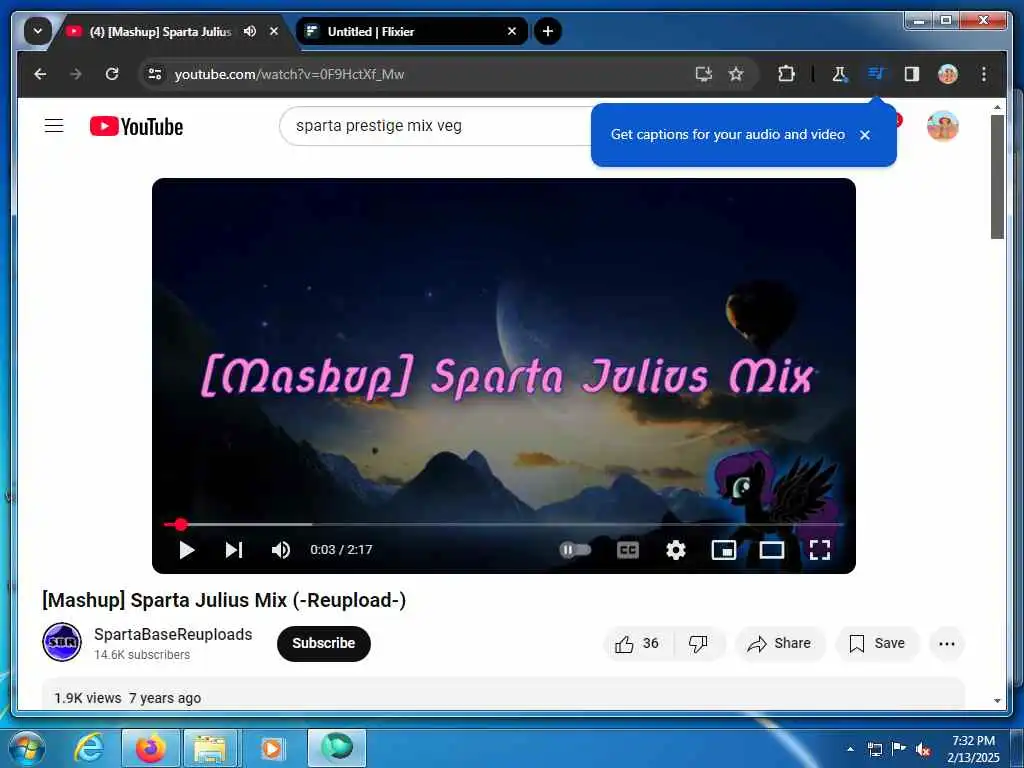The width and height of the screenshot is (1024, 768).
Task: Share the video
Action: pyautogui.click(x=780, y=643)
